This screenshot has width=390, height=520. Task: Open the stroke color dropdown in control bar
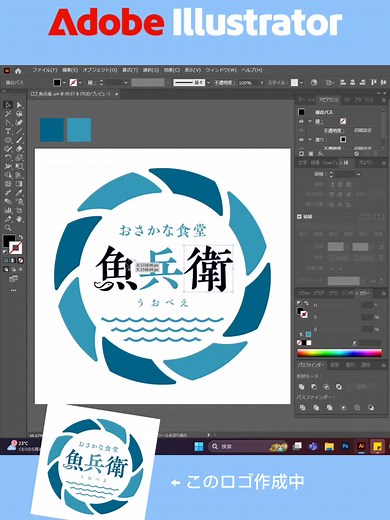(80, 83)
